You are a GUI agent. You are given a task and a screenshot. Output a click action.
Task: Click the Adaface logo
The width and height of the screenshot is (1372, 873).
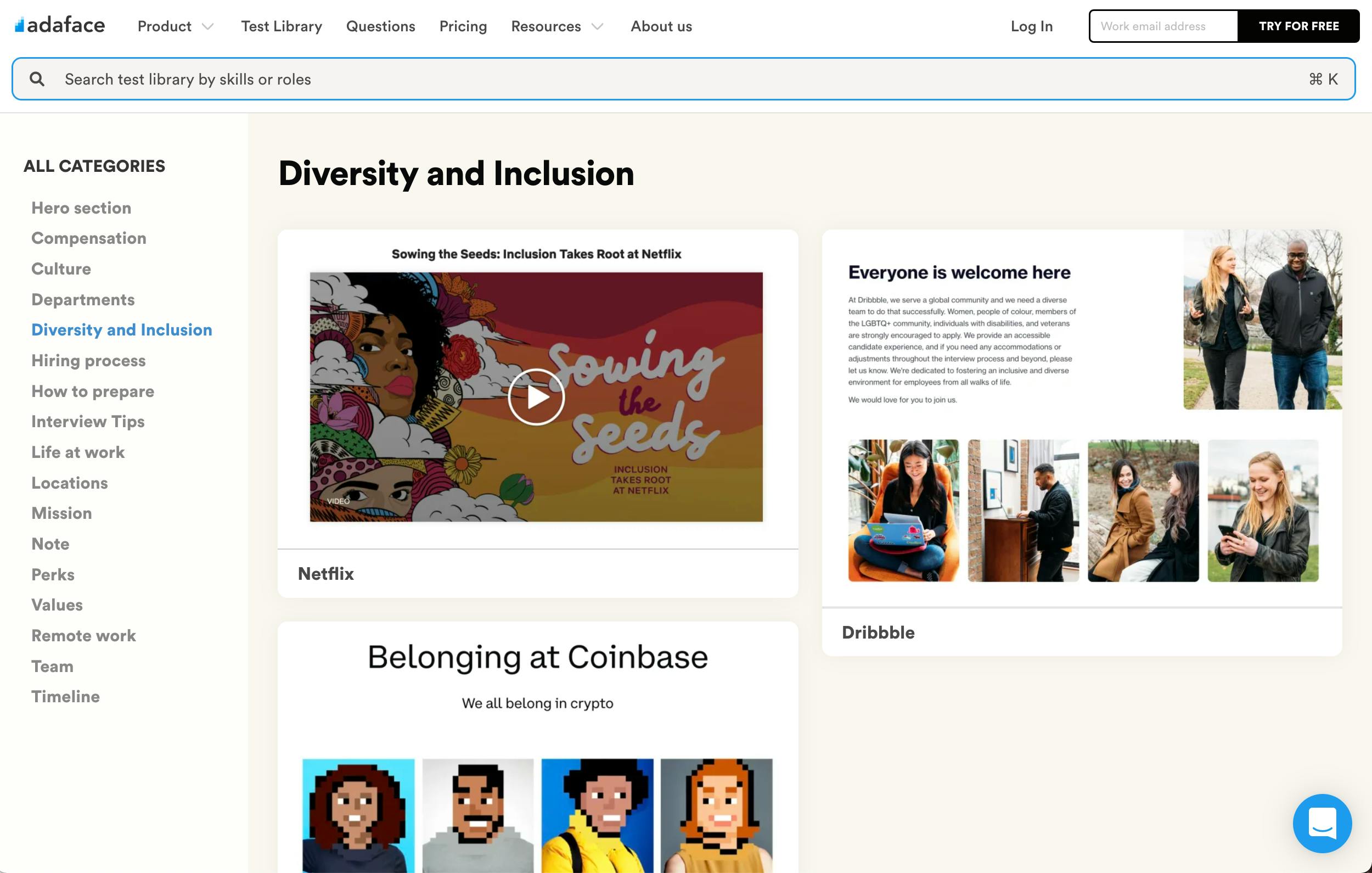(60, 26)
